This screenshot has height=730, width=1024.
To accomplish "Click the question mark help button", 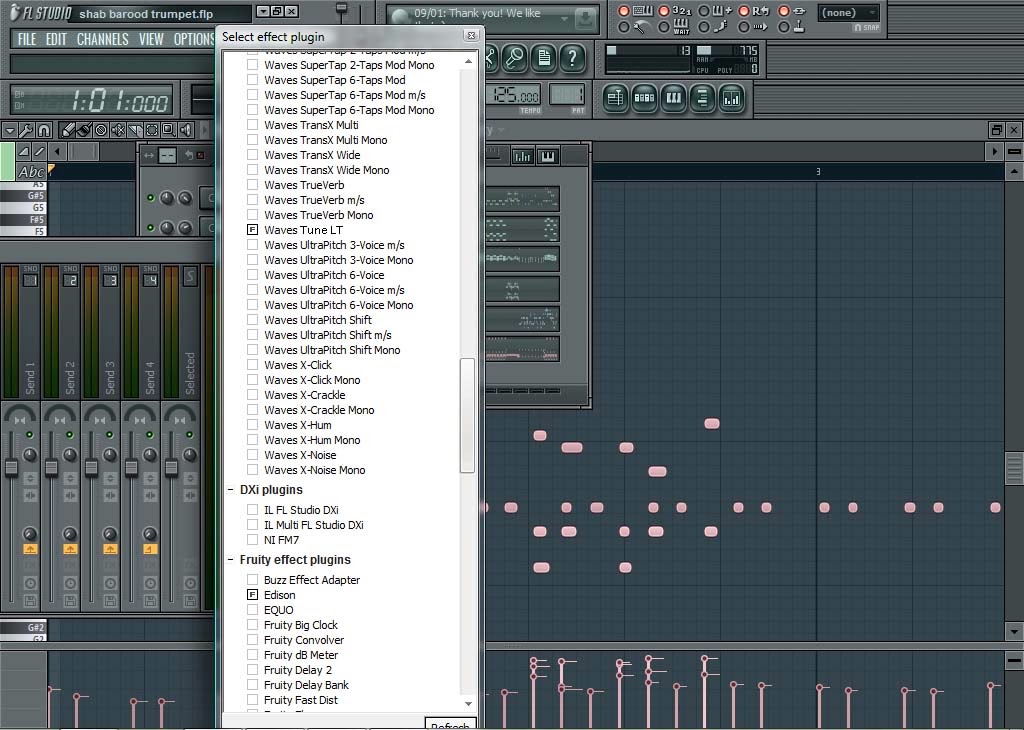I will 572,58.
